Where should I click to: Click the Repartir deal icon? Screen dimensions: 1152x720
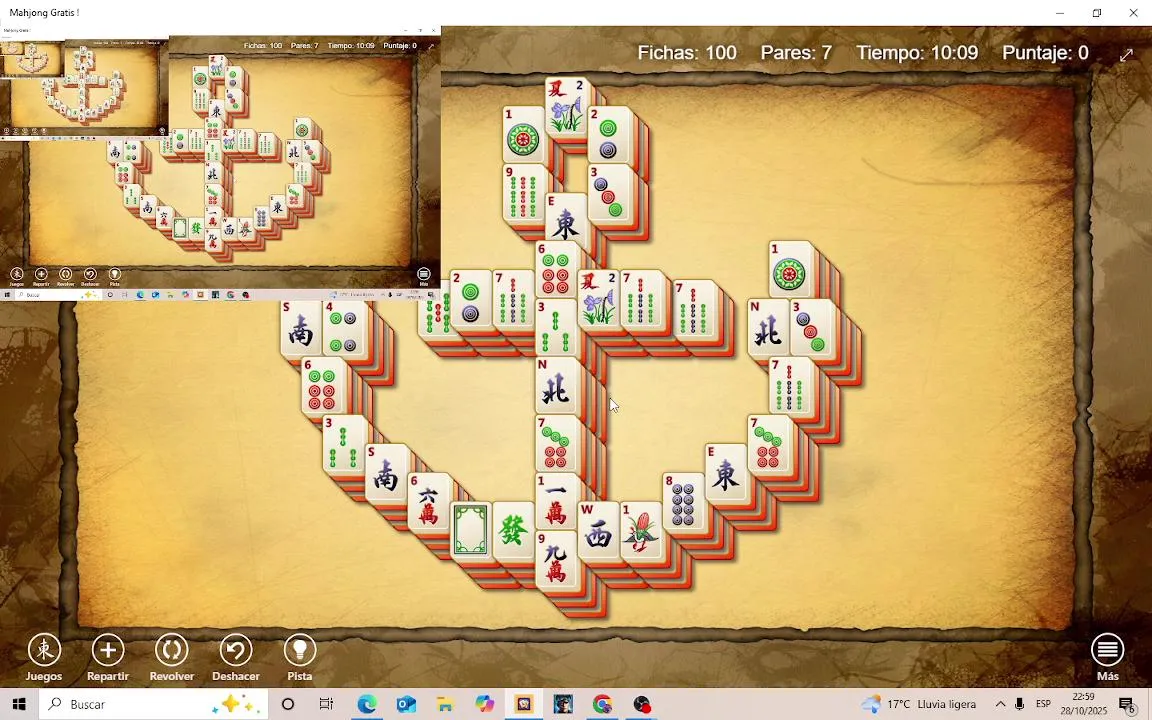pos(108,650)
